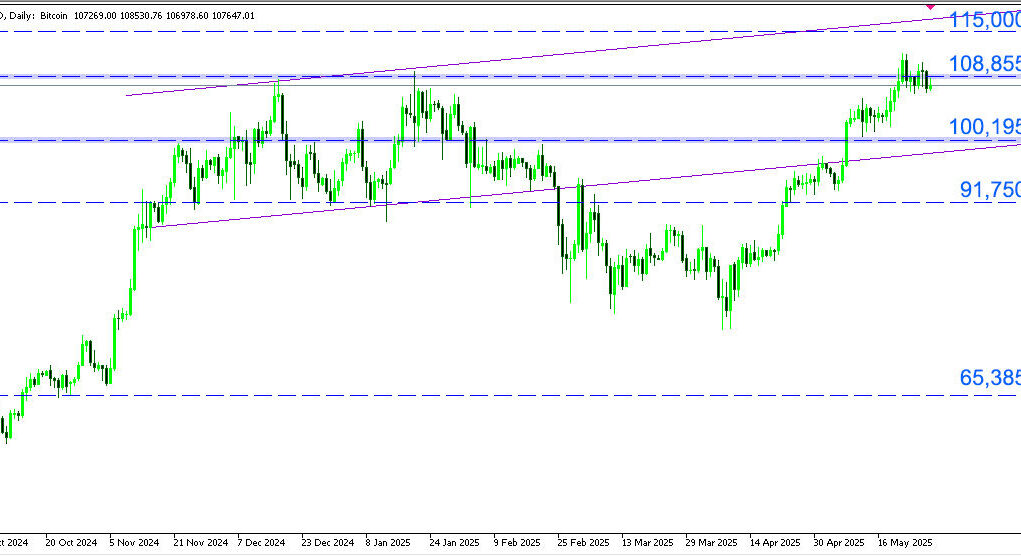Select the 21 Nov 2024 date on axis
The image size is (1021, 556).
click(x=200, y=542)
